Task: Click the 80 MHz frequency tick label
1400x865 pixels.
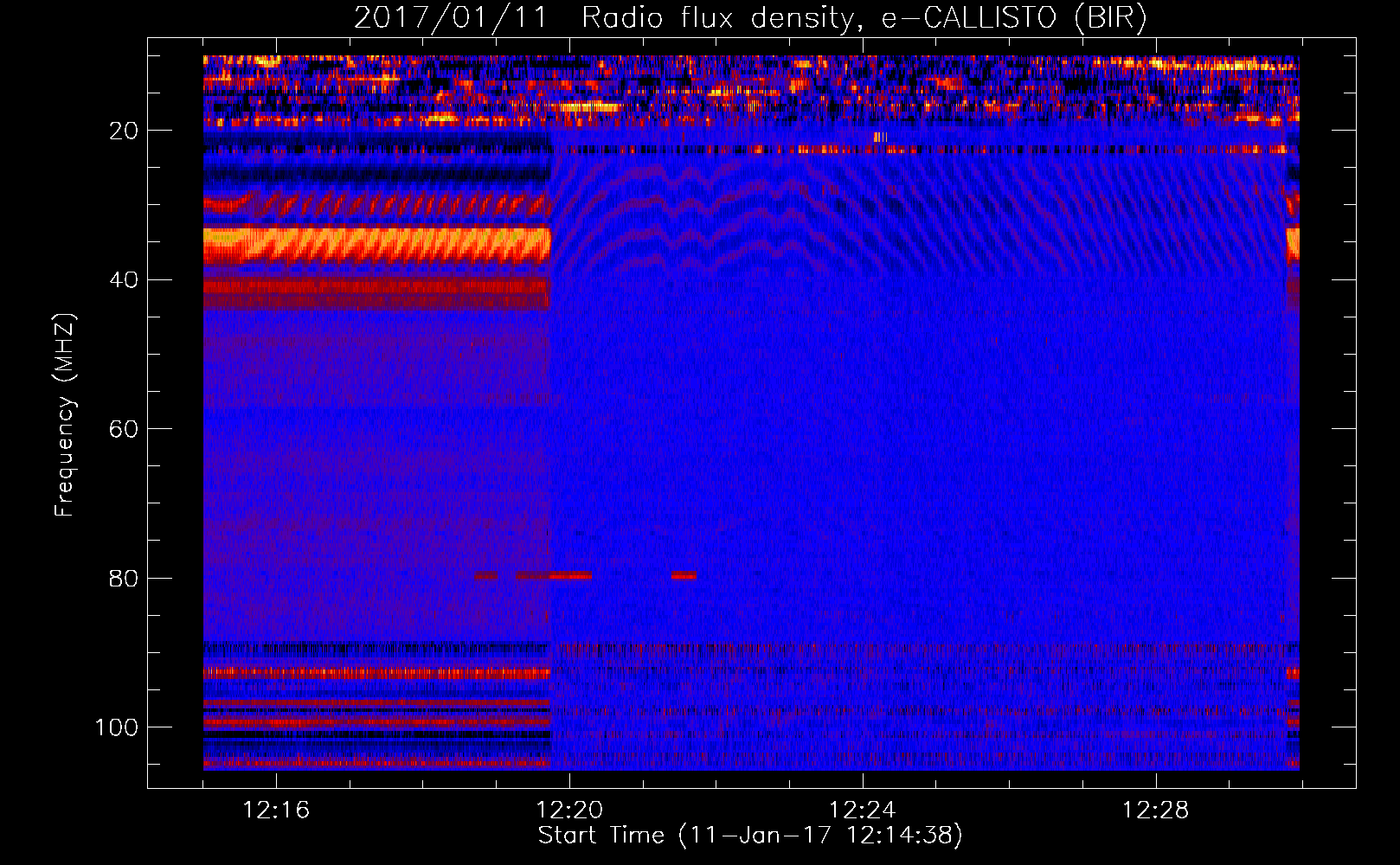Action: [x=125, y=579]
